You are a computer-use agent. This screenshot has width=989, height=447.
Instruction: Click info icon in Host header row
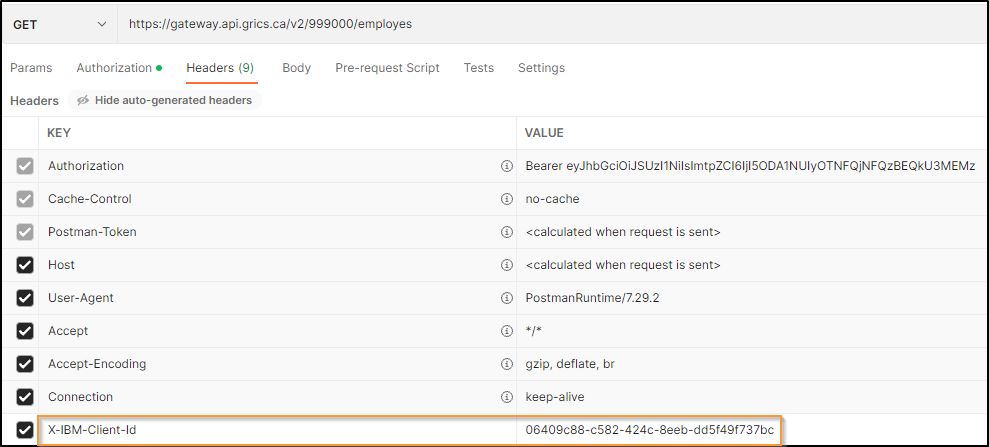(506, 265)
